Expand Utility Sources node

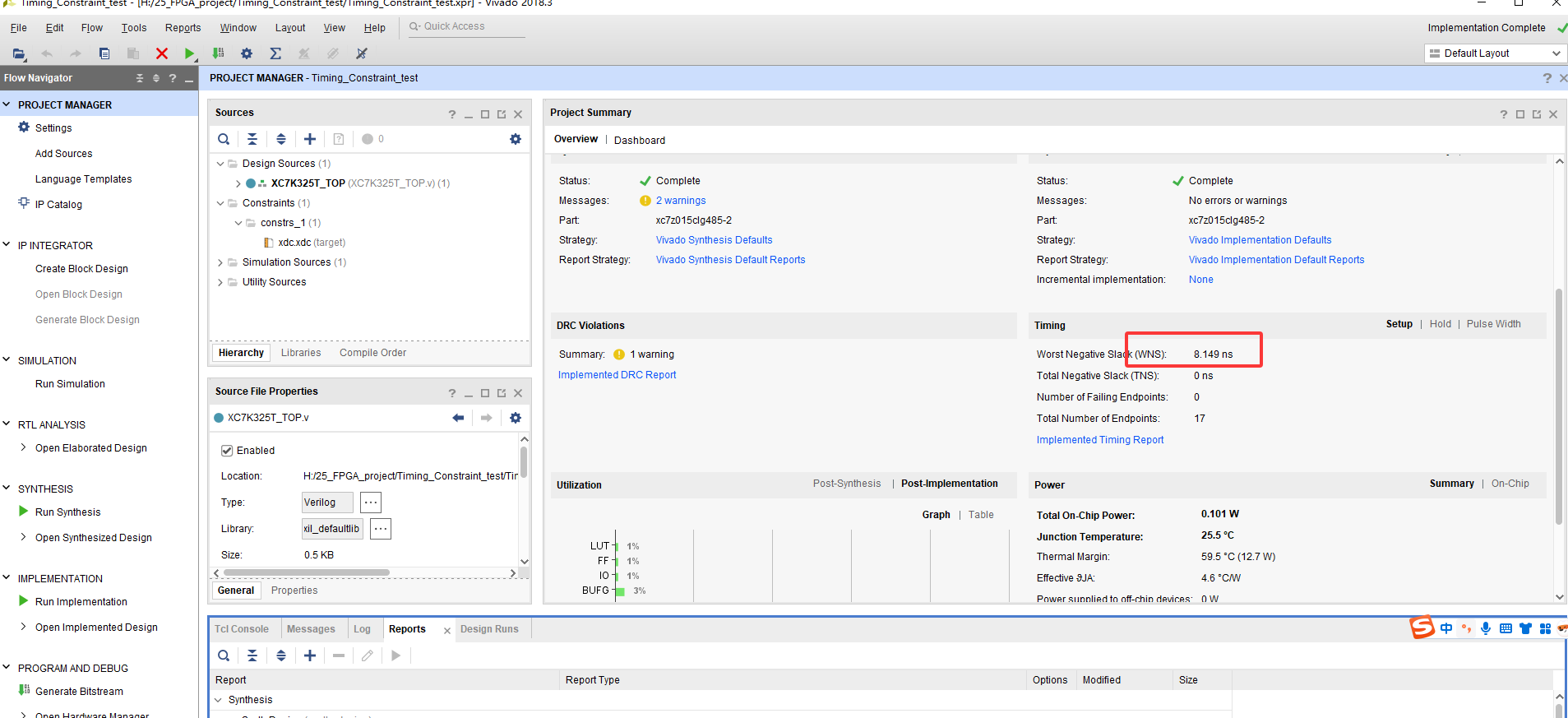220,282
